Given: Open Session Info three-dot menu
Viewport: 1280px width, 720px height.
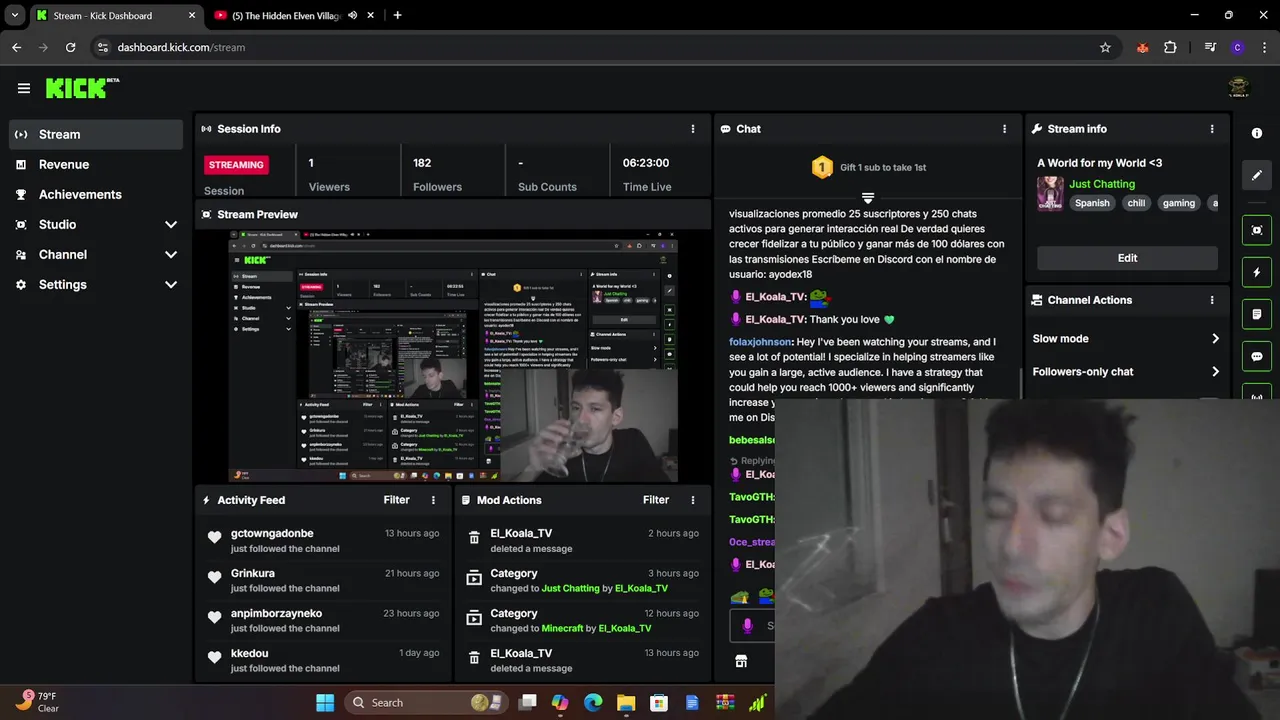Looking at the screenshot, I should click(693, 129).
